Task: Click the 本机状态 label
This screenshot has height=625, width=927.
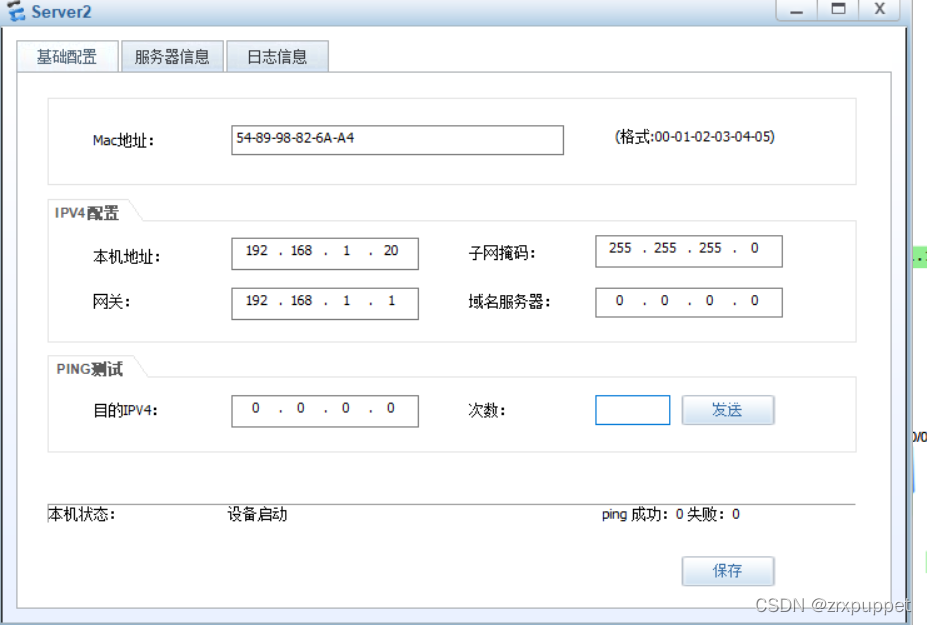Action: 82,514
